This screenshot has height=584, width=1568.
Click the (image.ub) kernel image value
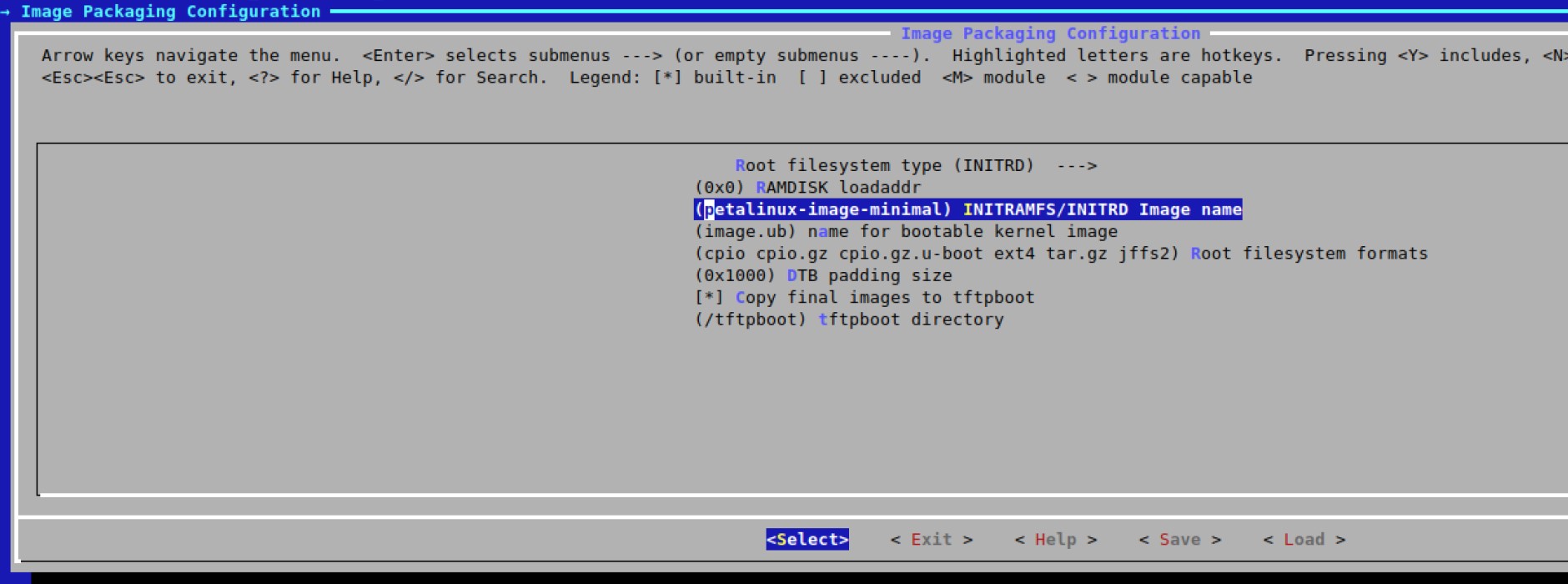[x=745, y=232]
